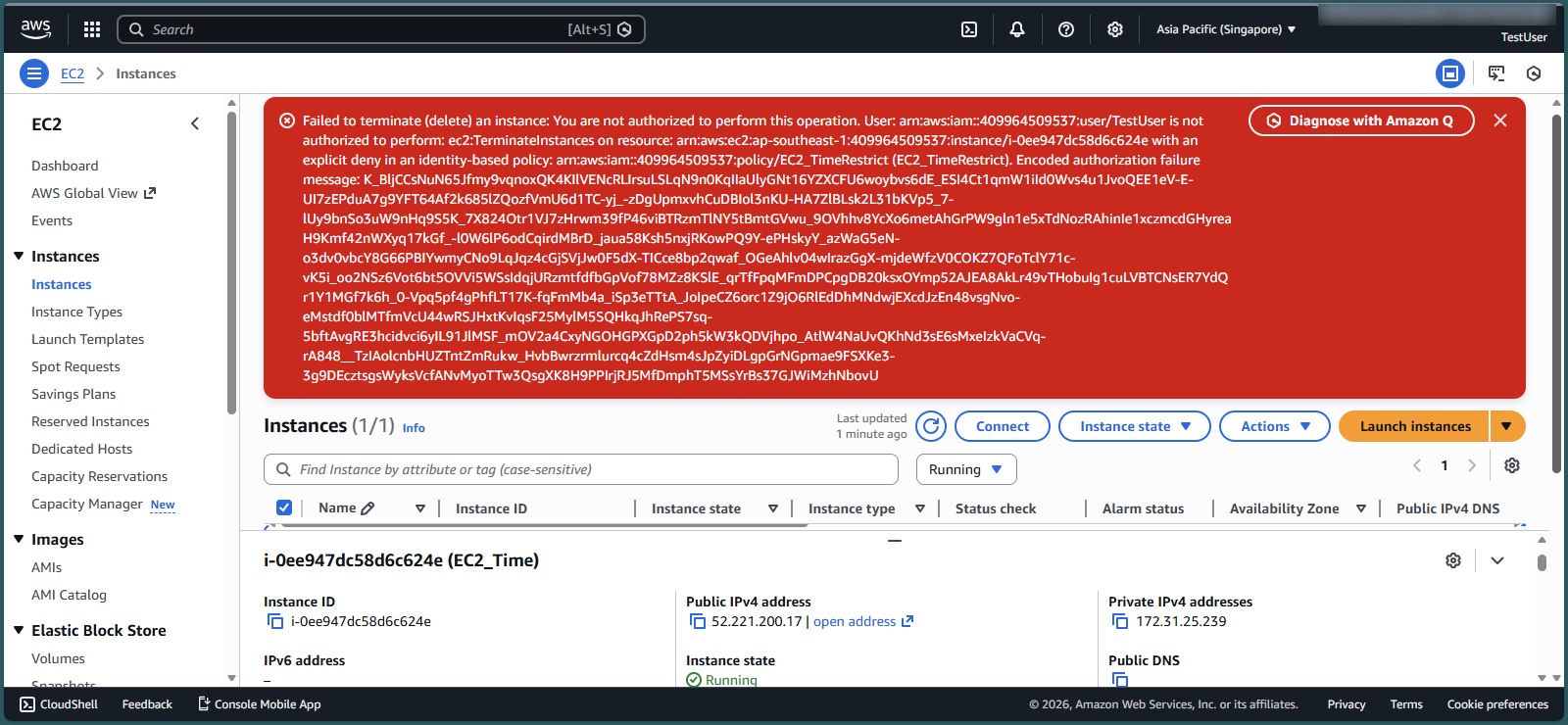Screen dimensions: 1568x725
Task: Open the Instance state dropdown
Action: (1135, 426)
